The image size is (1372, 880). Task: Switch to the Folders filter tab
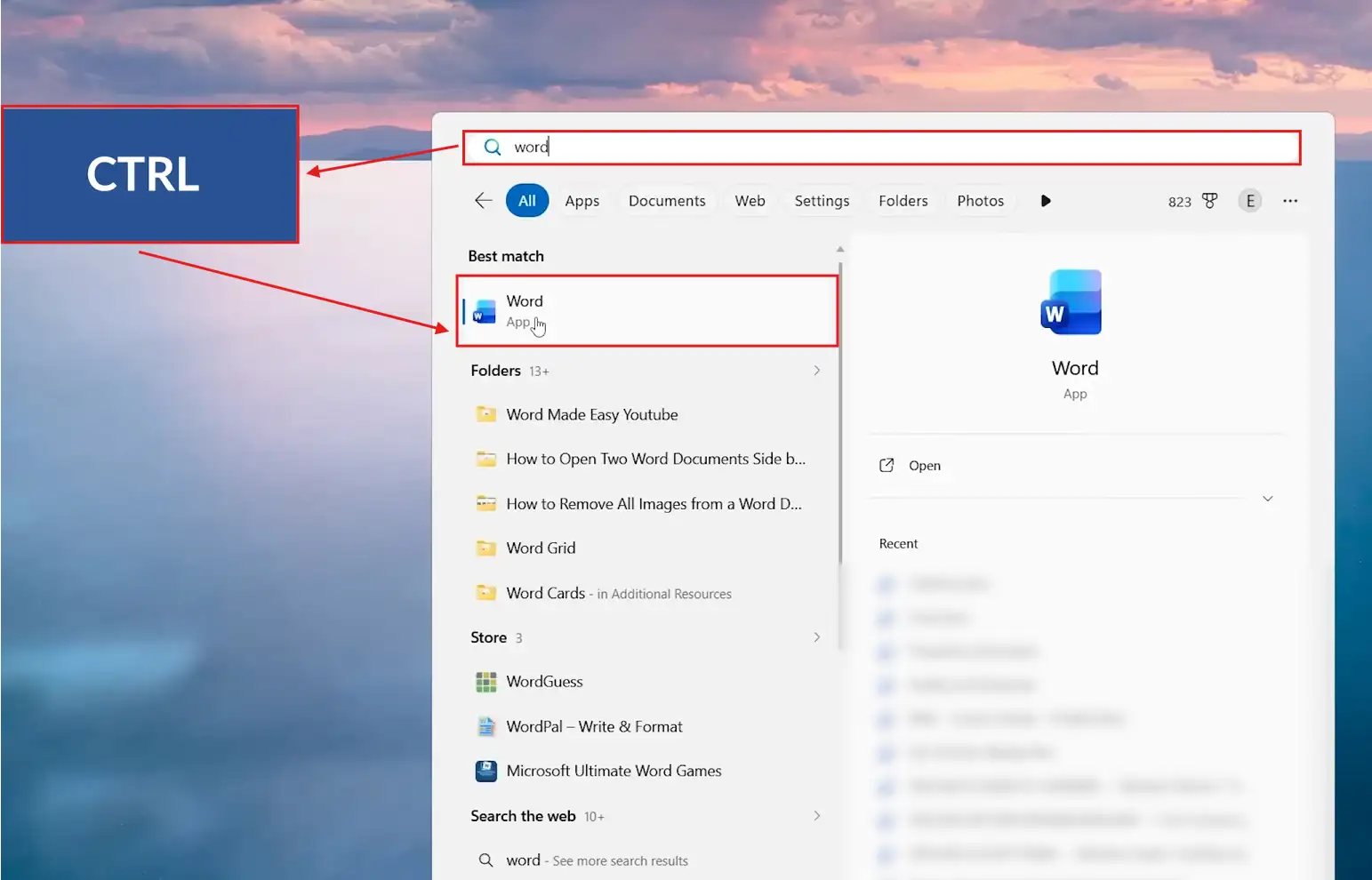click(x=903, y=201)
